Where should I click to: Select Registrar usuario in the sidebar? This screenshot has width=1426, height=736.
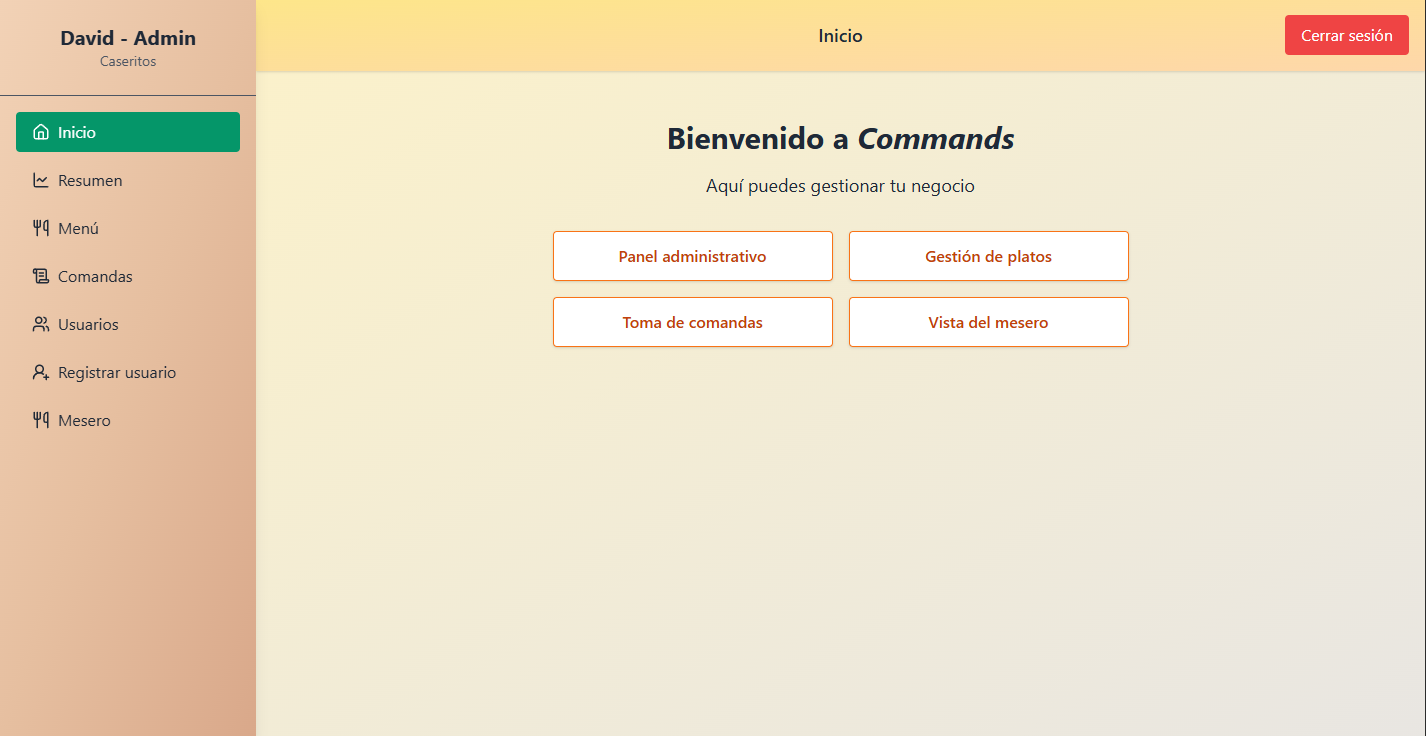pos(128,372)
